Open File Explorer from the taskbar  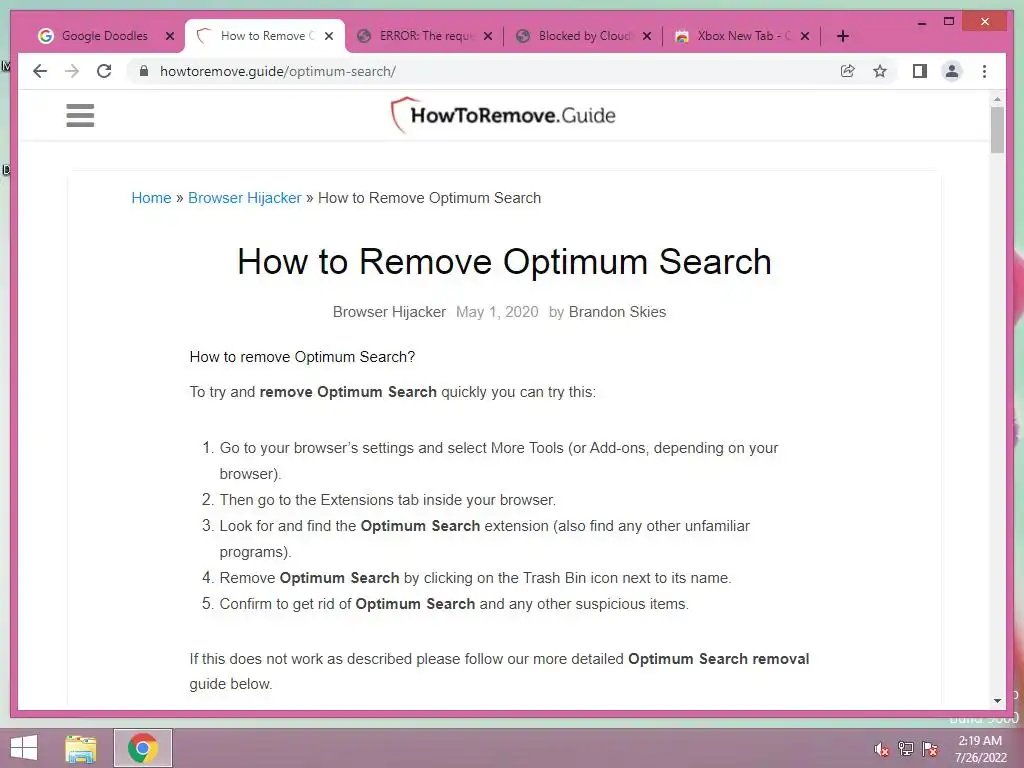point(81,748)
